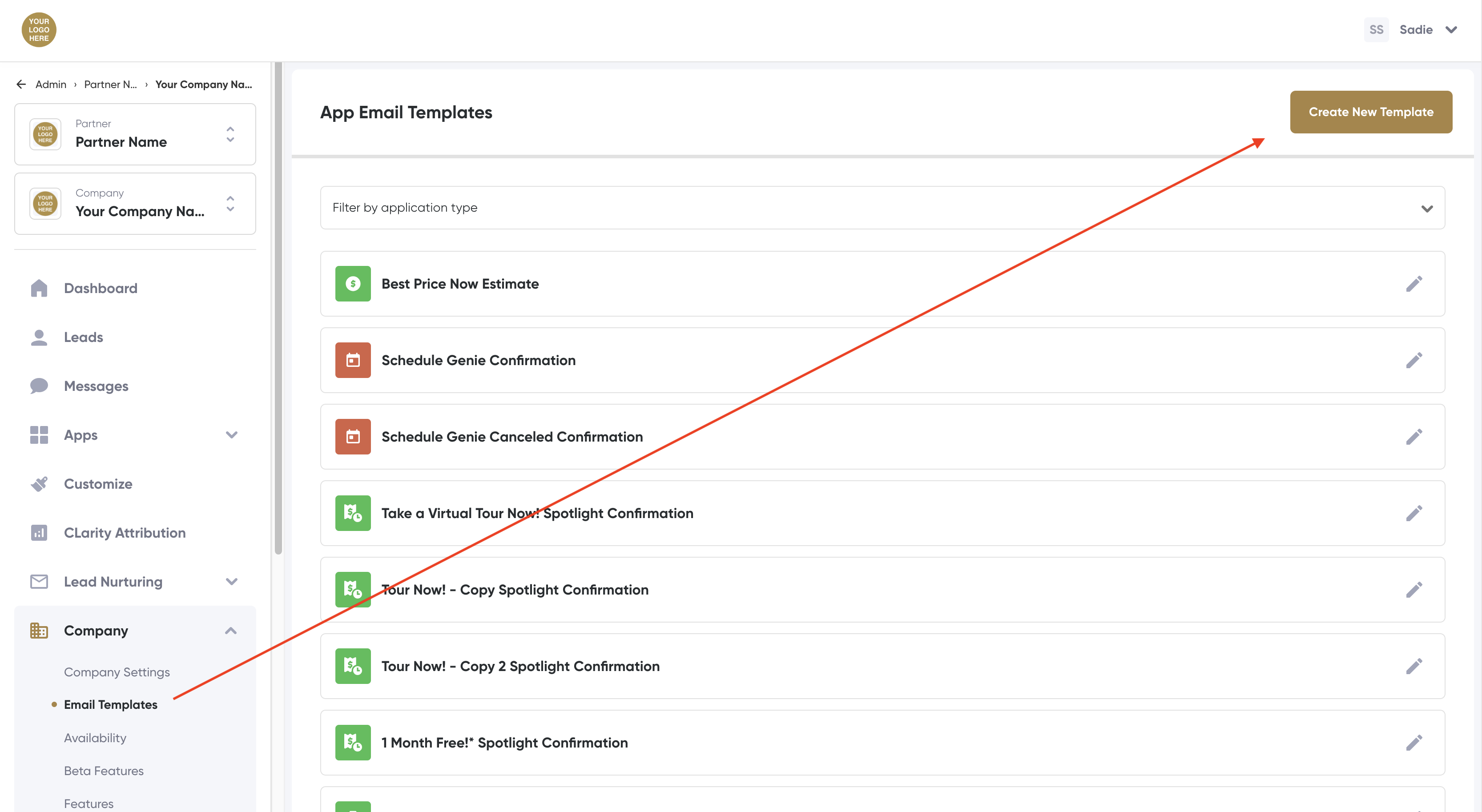This screenshot has width=1482, height=812.
Task: Click edit pencil for 1 Month Free! Spotlight
Action: (1414, 743)
